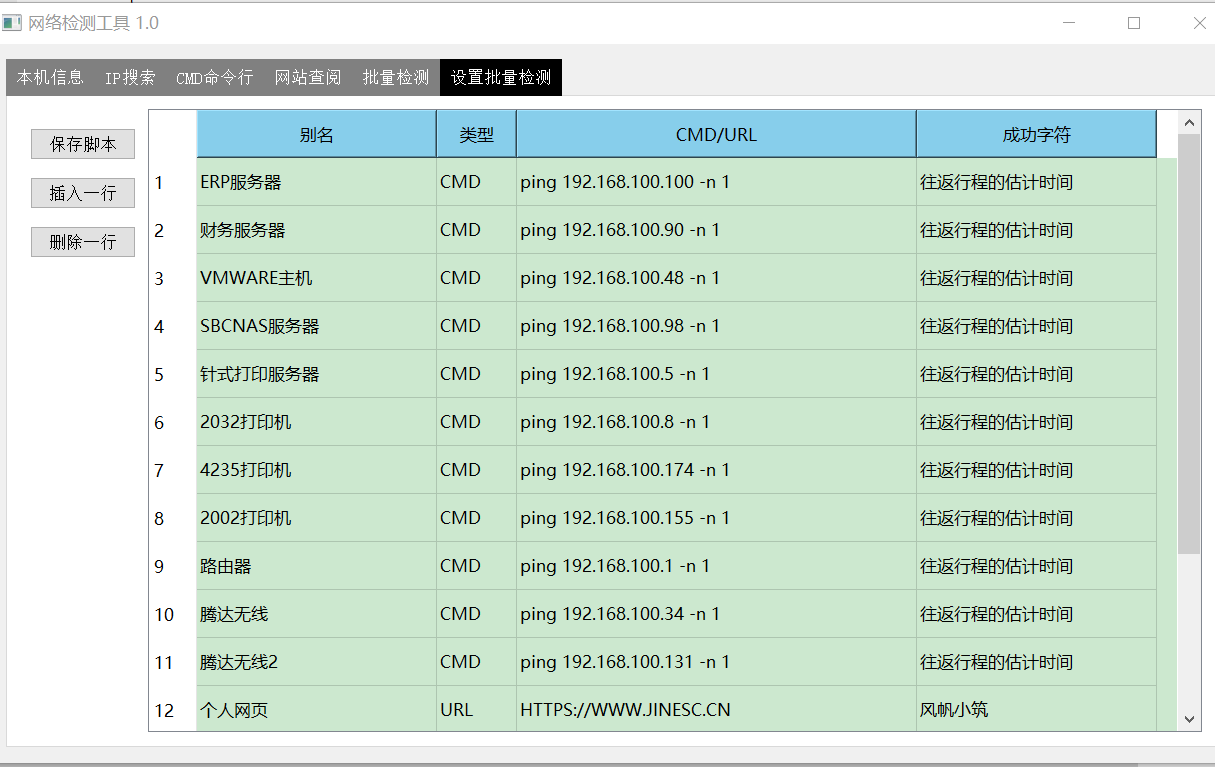The image size is (1215, 767).
Task: Click the 风帆小筑 success string cell
Action: click(1035, 710)
